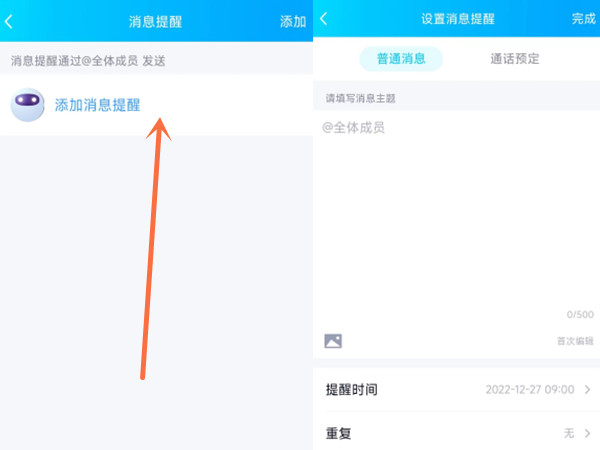Tap the 0/500 character counter
Screen dimensions: 600x450
coord(580,314)
